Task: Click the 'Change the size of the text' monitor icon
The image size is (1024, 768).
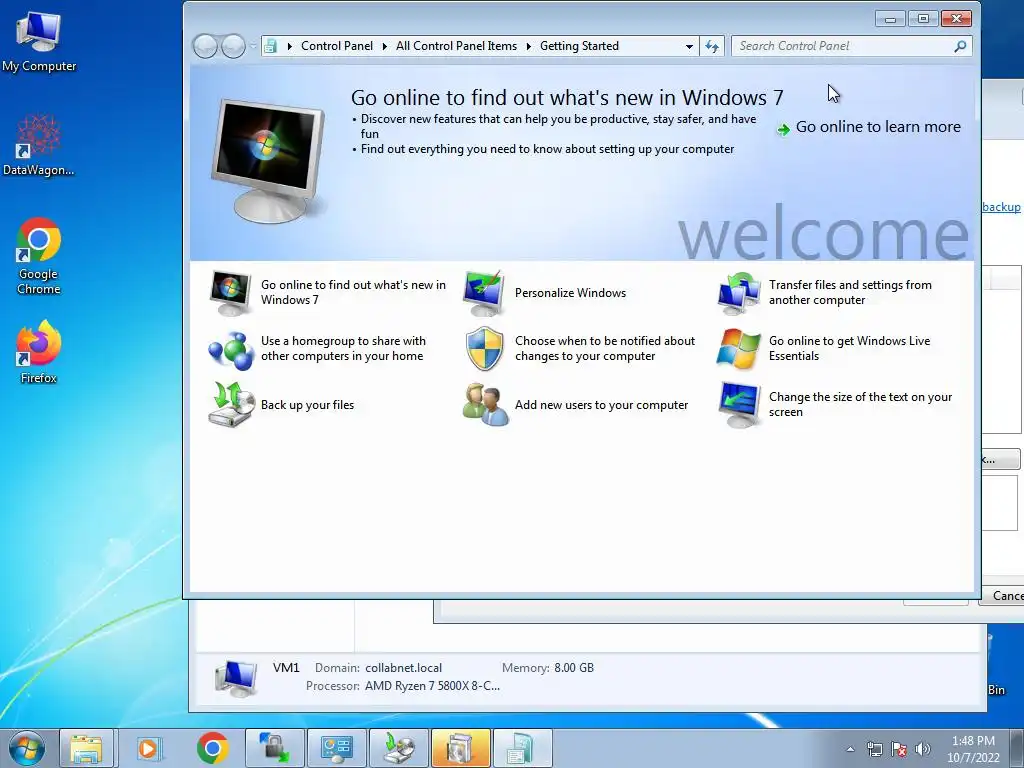Action: click(738, 405)
